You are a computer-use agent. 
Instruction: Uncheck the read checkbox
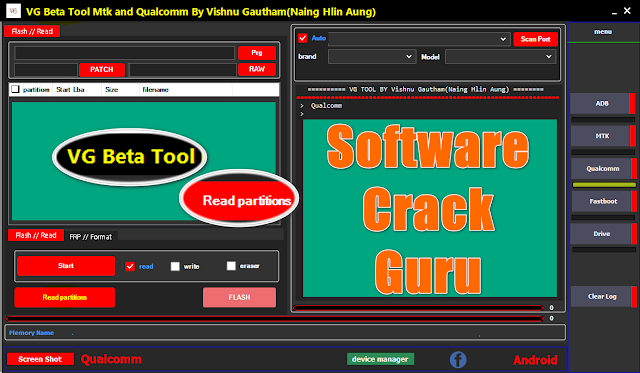click(x=130, y=266)
